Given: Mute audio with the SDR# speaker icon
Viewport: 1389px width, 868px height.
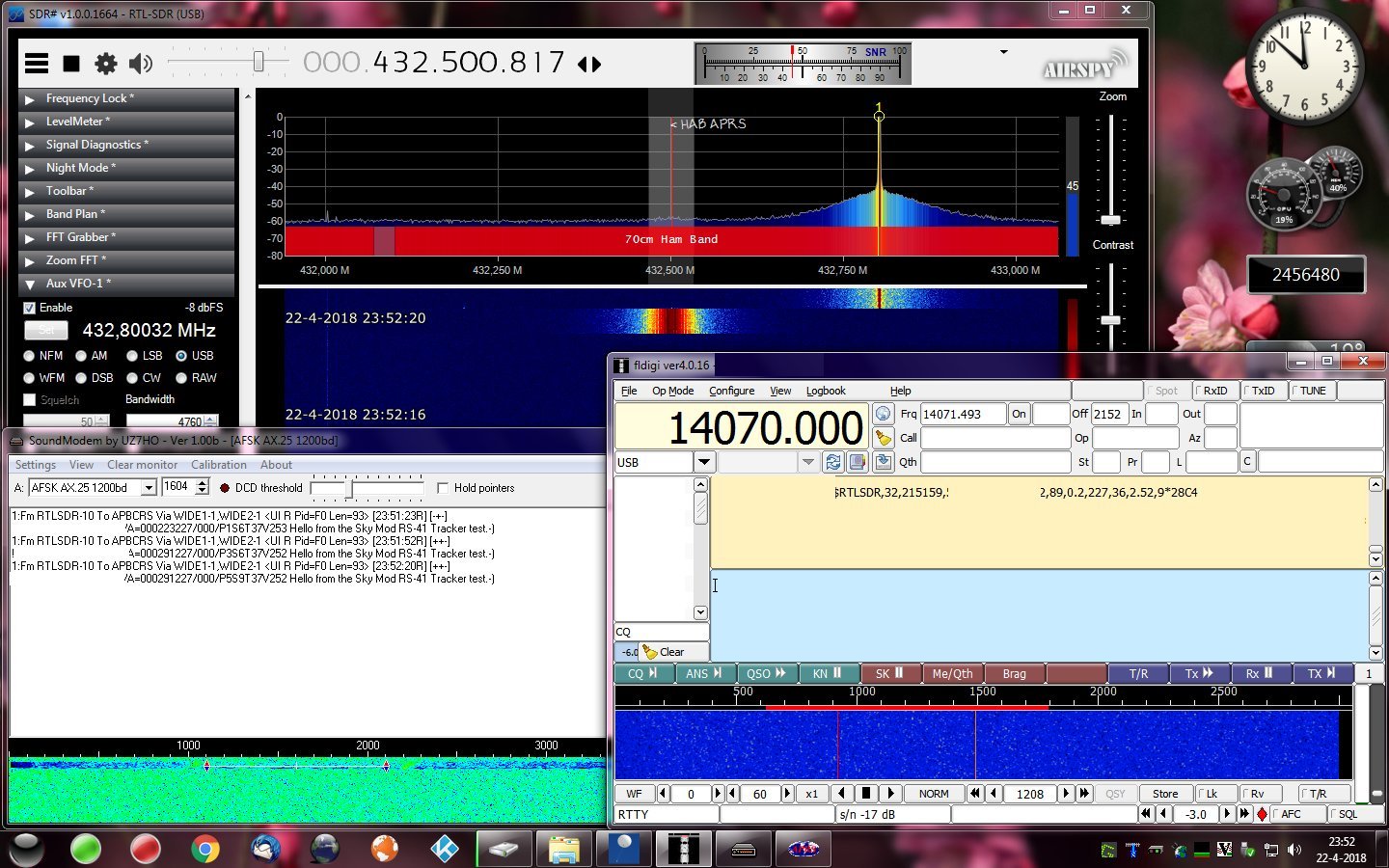Looking at the screenshot, I should (x=141, y=64).
